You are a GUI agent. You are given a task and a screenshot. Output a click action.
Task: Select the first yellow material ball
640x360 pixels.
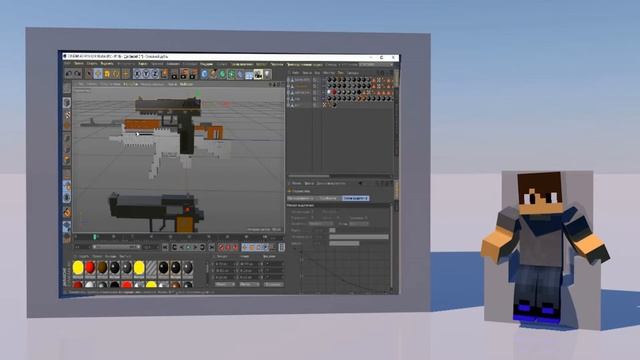point(78,268)
